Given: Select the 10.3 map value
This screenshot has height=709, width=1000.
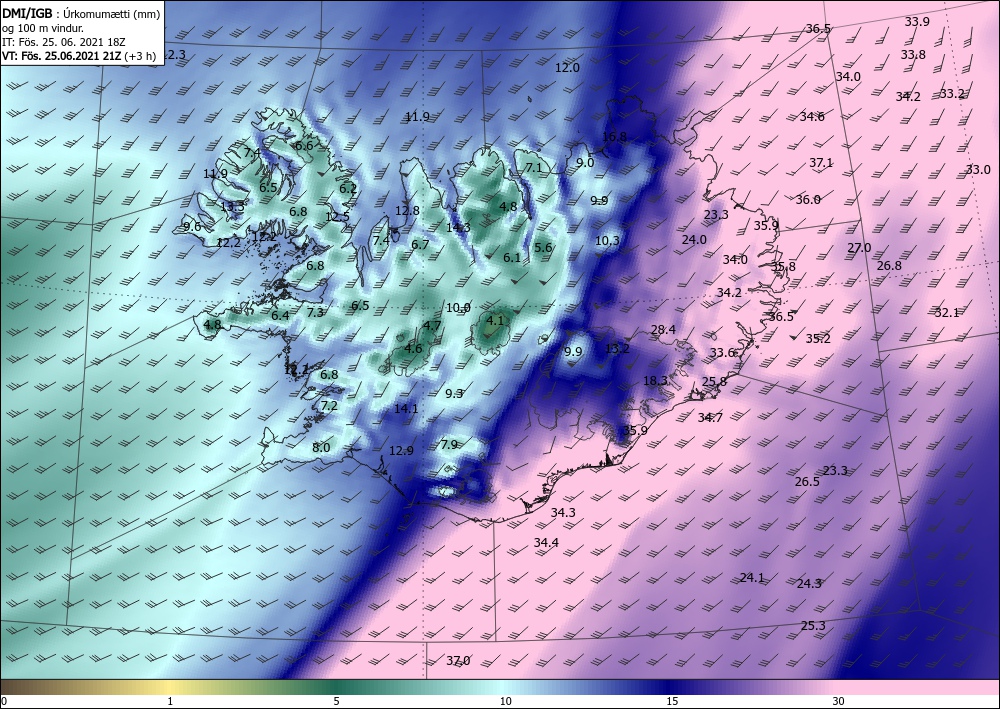Looking at the screenshot, I should pos(607,241).
